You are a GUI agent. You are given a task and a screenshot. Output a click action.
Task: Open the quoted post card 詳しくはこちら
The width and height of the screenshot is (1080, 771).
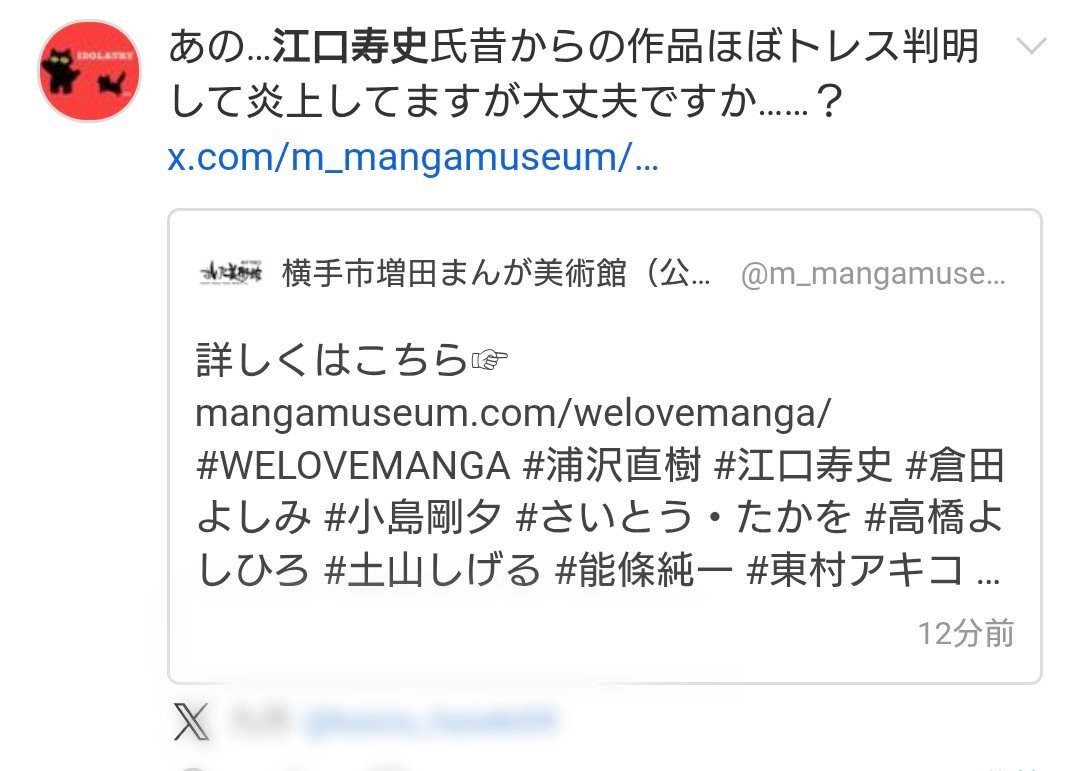[x=605, y=446]
